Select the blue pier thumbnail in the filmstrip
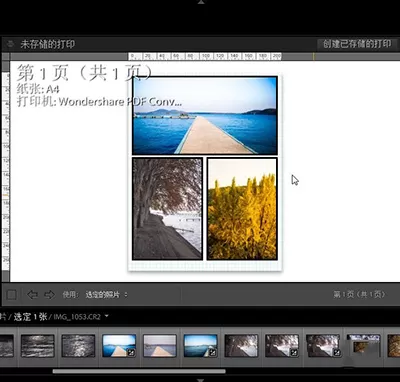This screenshot has height=382, width=400. 119,346
